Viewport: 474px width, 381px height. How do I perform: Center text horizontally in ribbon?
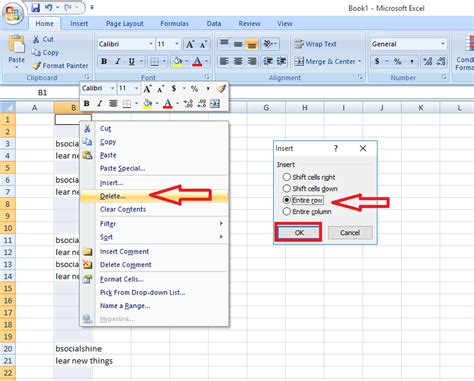[x=238, y=61]
